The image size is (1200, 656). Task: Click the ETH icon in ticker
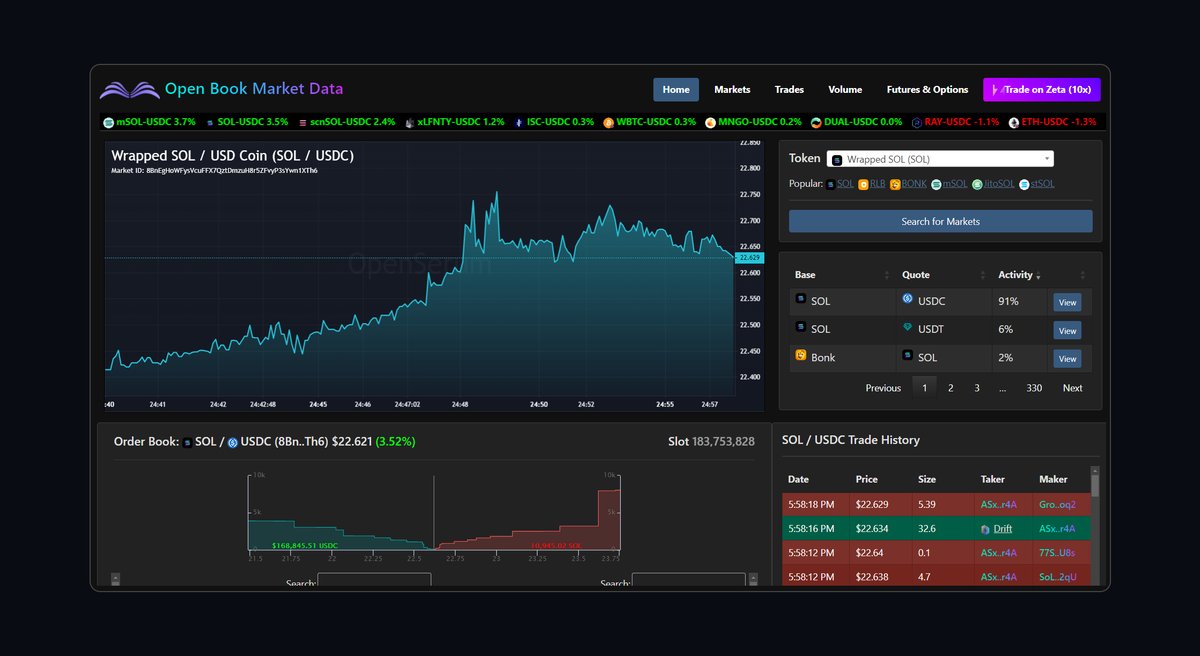click(x=1014, y=122)
